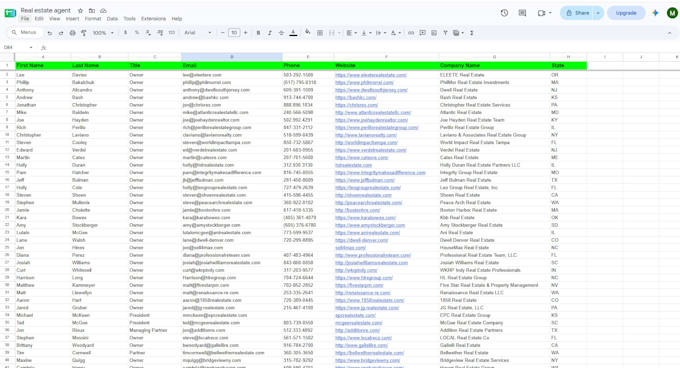
Task: Star the Real estate agent document
Action: [80, 10]
